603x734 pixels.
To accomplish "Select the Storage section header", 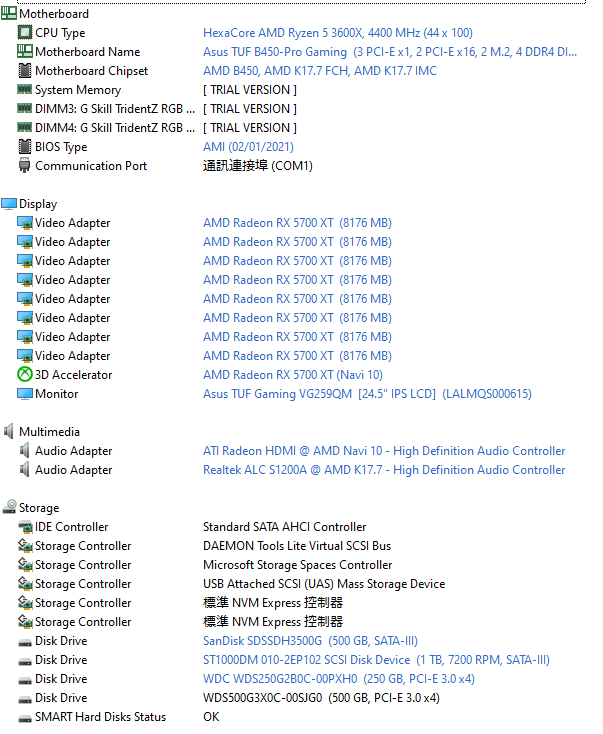I will click(x=39, y=508).
